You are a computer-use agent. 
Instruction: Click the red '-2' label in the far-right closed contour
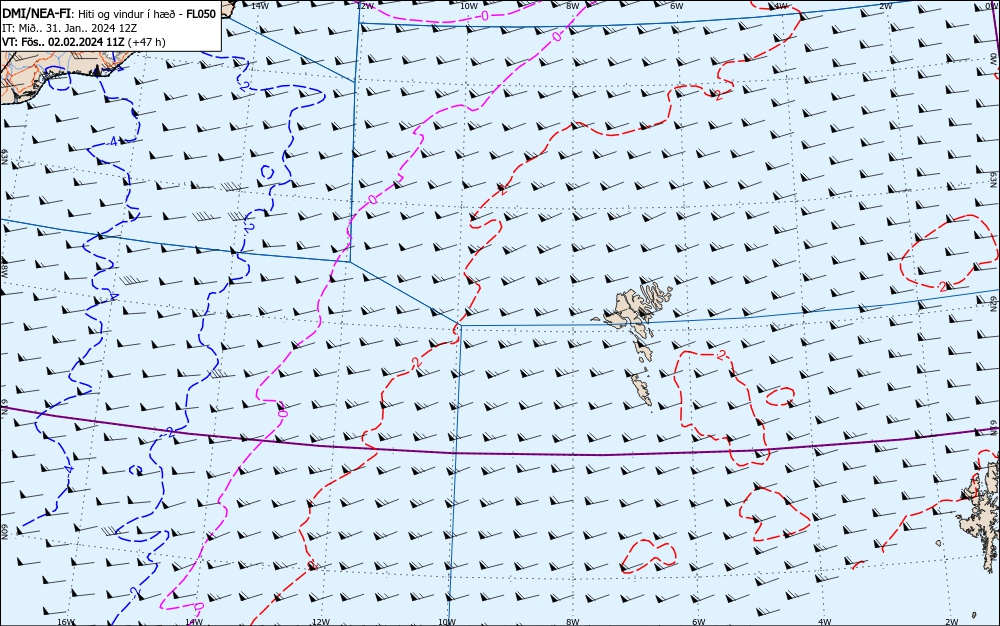[942, 287]
